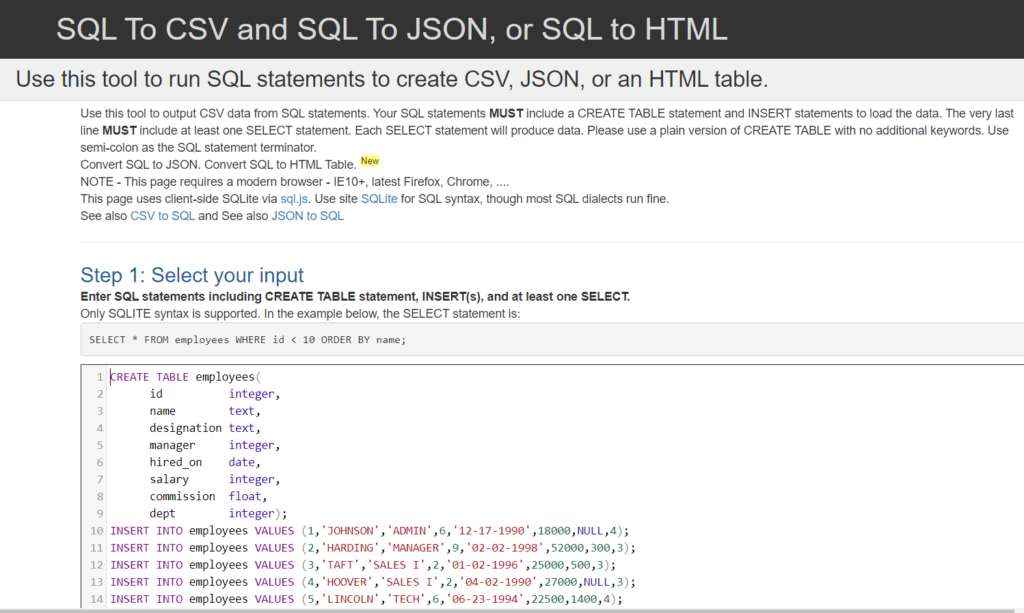Click the 'id integer' column line
This screenshot has width=1024, height=613.
tap(215, 394)
